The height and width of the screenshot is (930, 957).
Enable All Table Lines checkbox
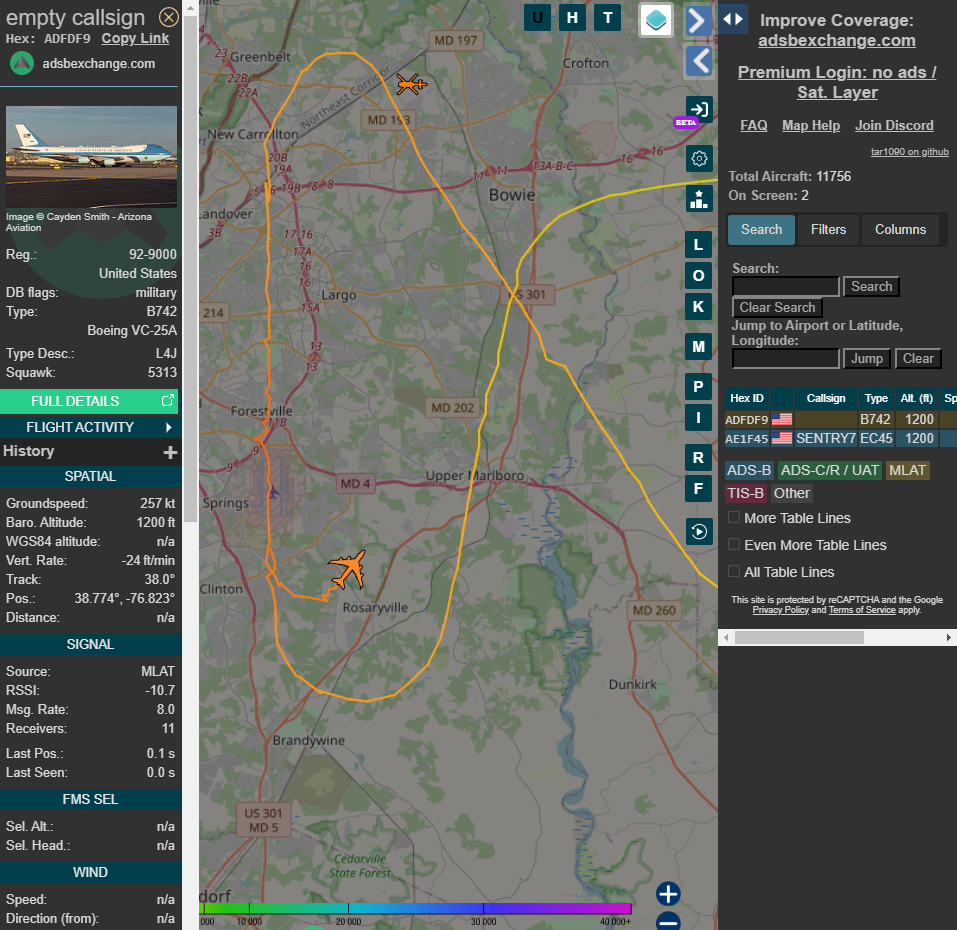pyautogui.click(x=734, y=571)
